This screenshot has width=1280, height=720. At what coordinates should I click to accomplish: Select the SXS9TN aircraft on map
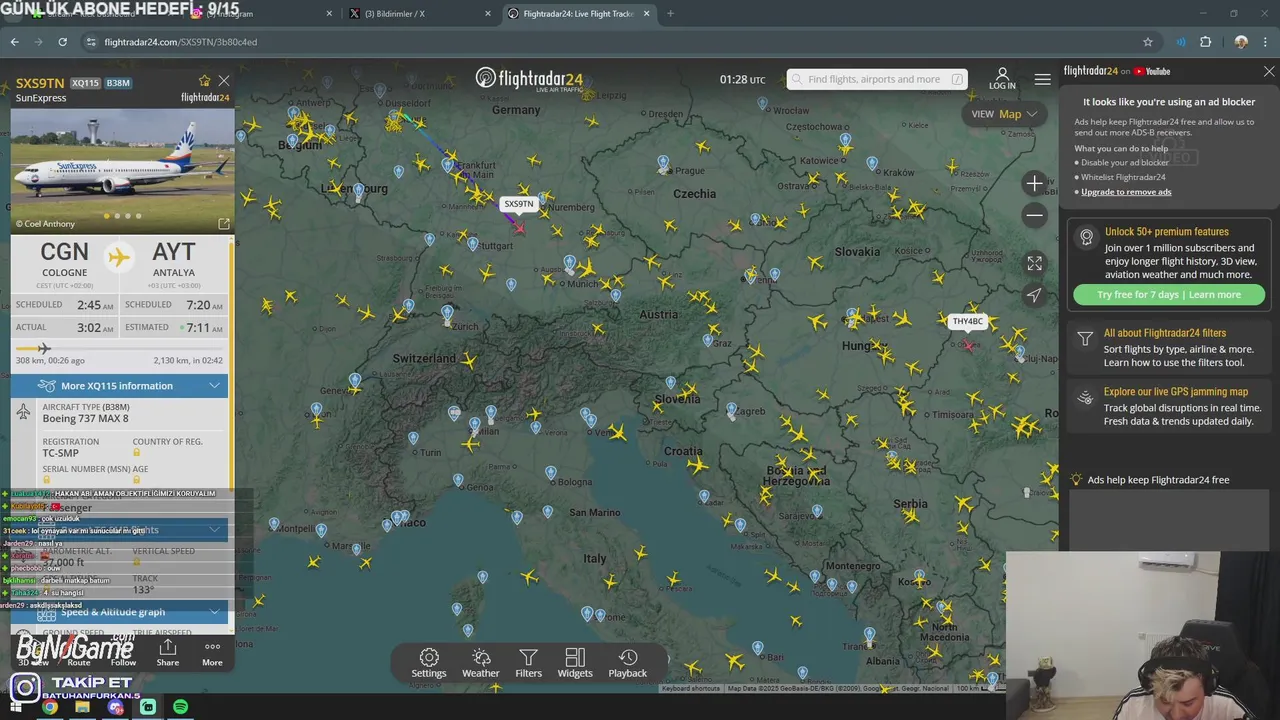tap(519, 227)
